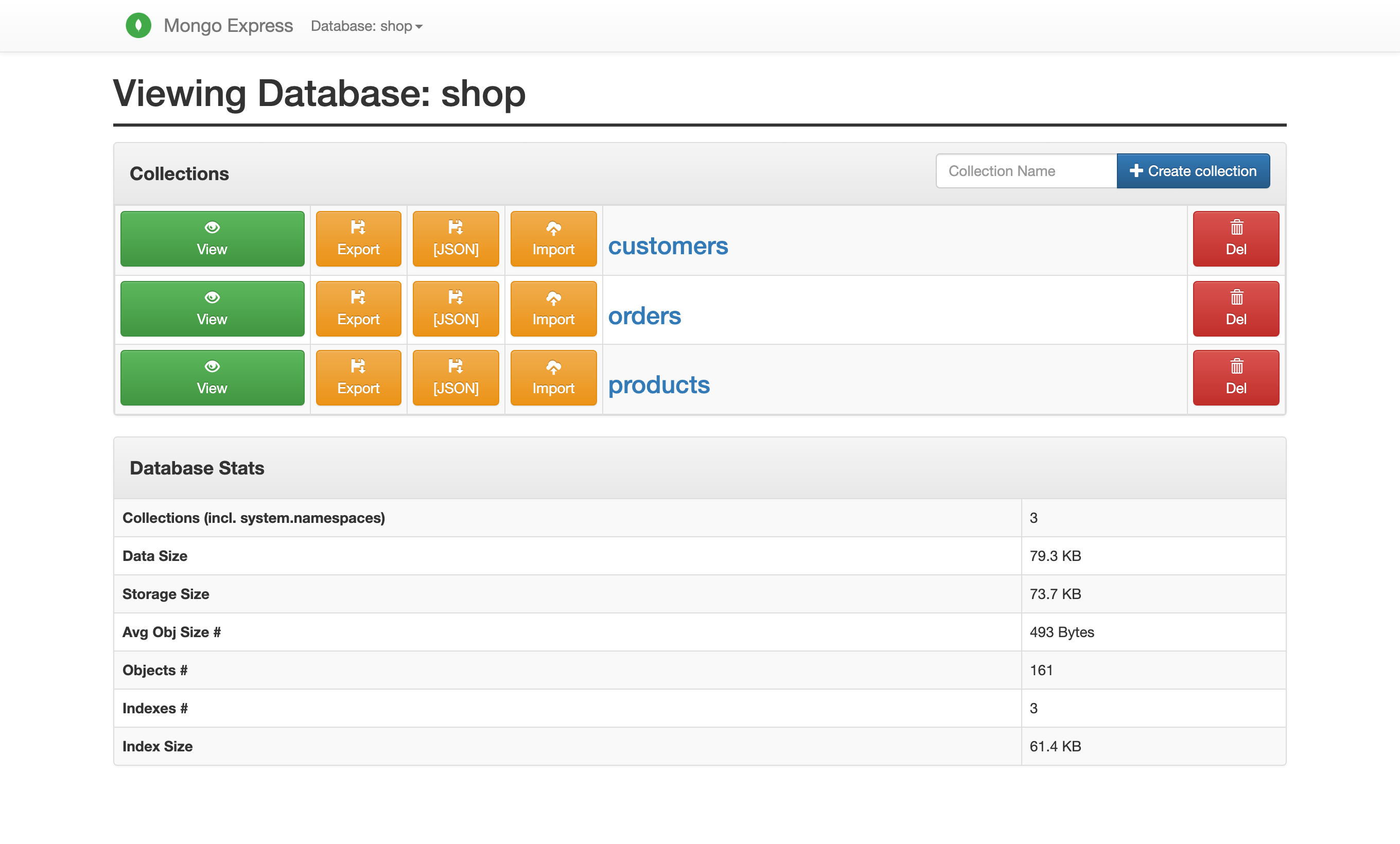This screenshot has width=1400, height=844.
Task: Select the 'Avg Obj Size #' label
Action: (171, 632)
